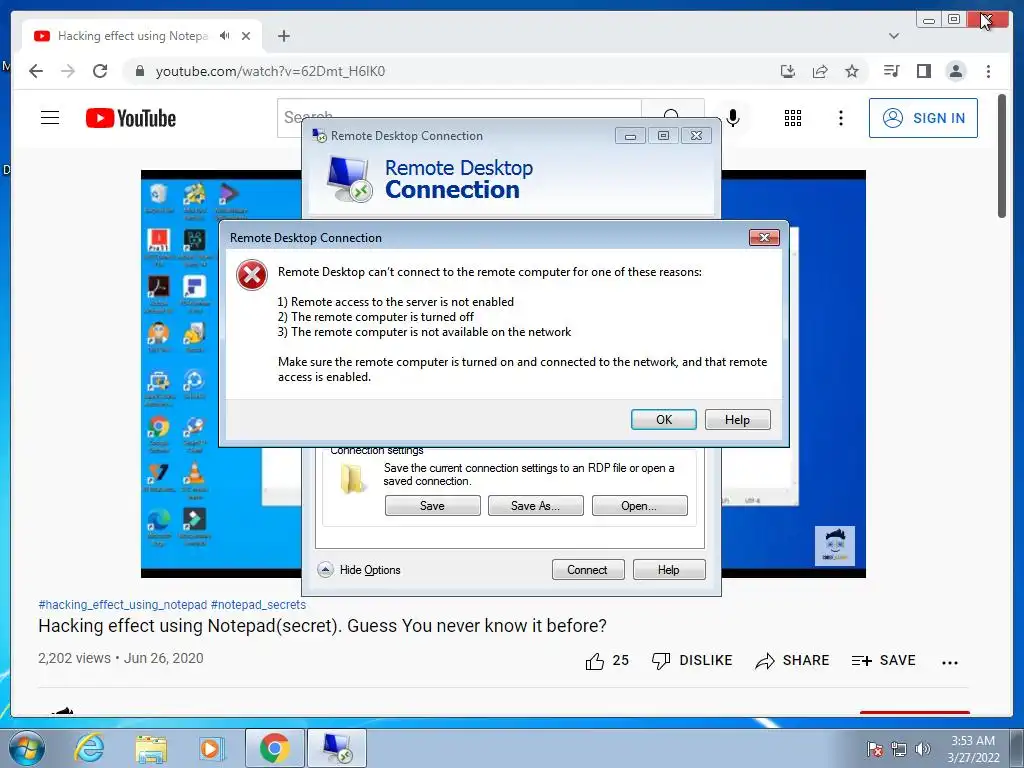Click the site lock icon
Screen dimensions: 1024x768
coord(139,71)
